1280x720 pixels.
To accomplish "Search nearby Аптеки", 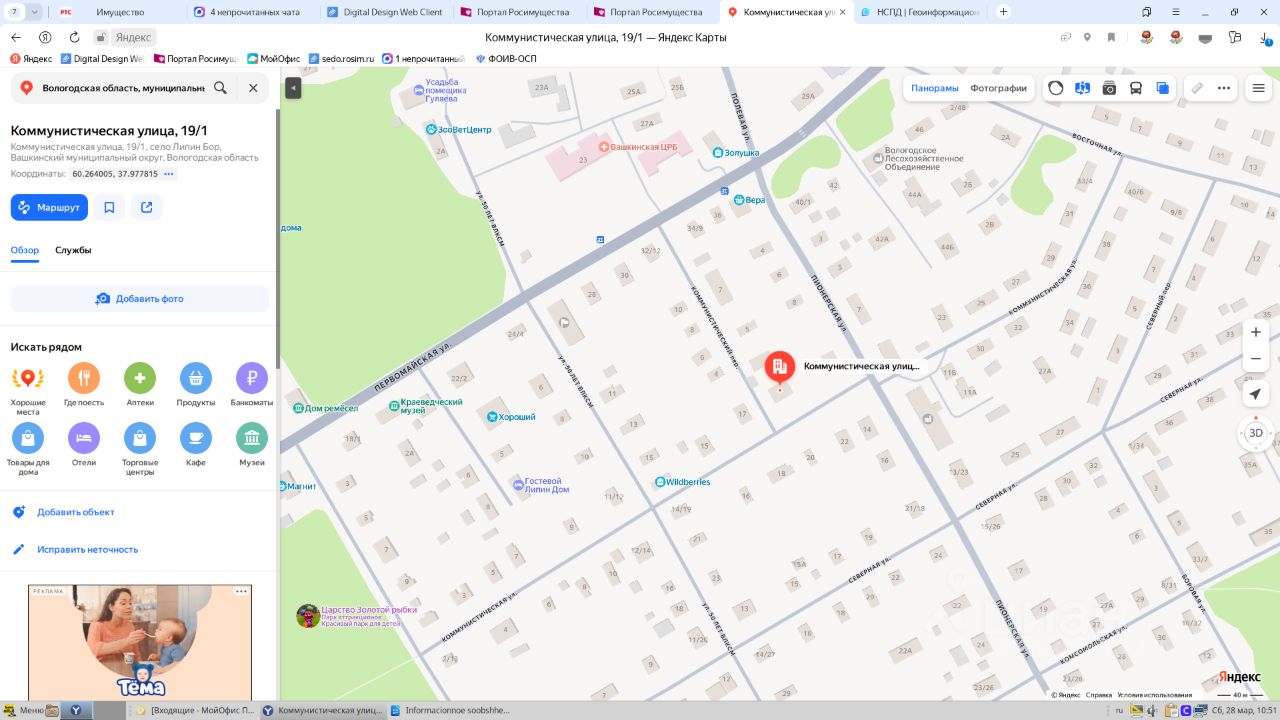I will [140, 384].
